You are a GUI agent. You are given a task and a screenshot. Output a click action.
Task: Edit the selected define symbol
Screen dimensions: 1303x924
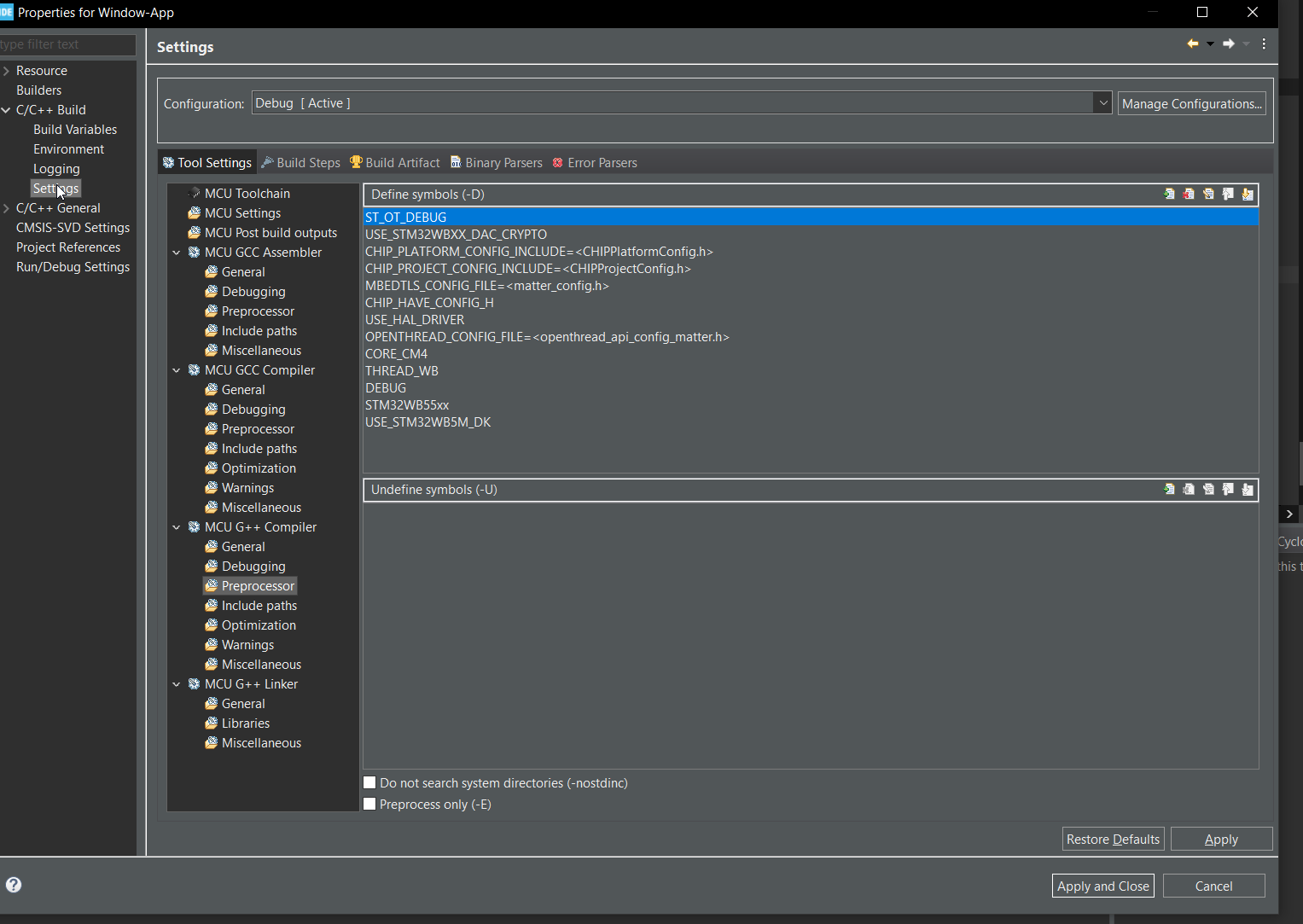(x=1208, y=194)
